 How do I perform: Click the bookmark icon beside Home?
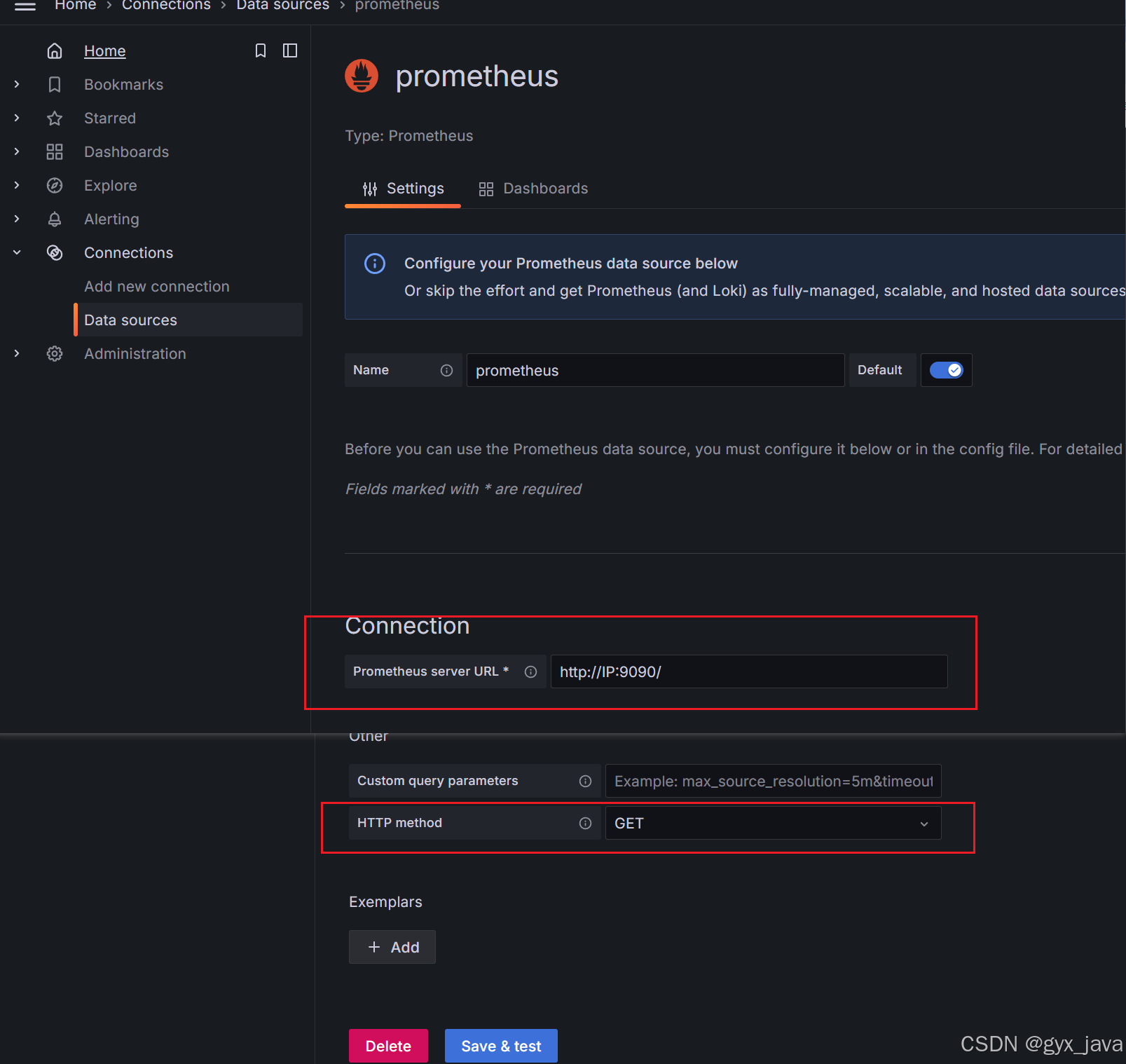261,50
